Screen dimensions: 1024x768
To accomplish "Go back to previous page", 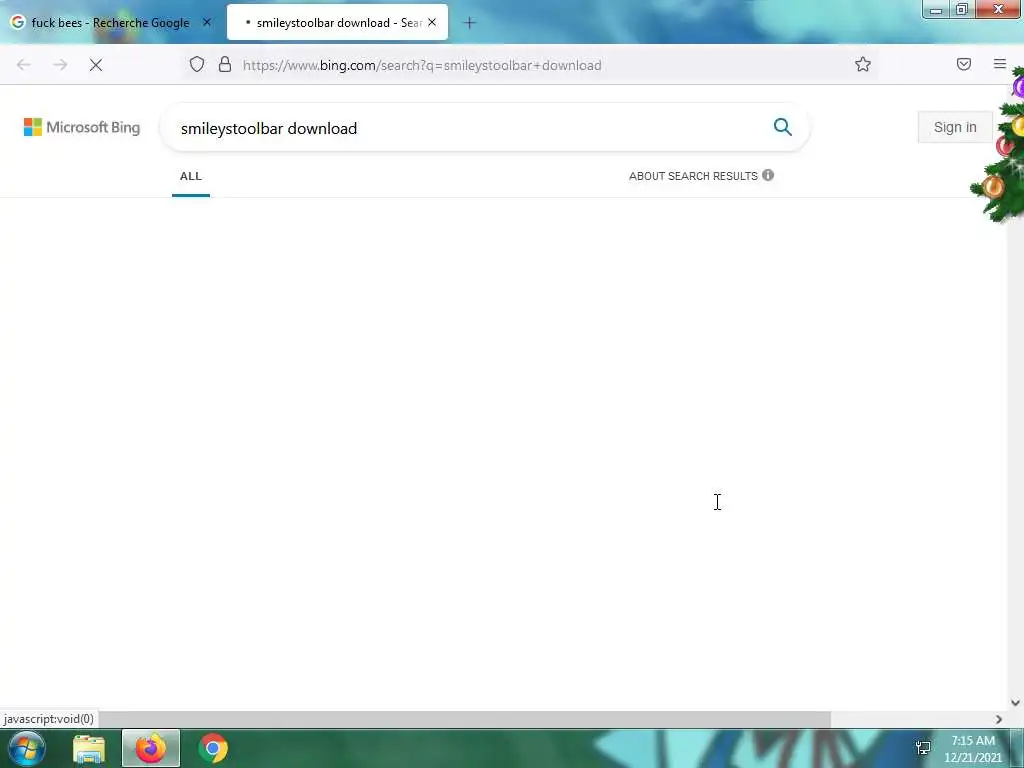I will coord(24,65).
